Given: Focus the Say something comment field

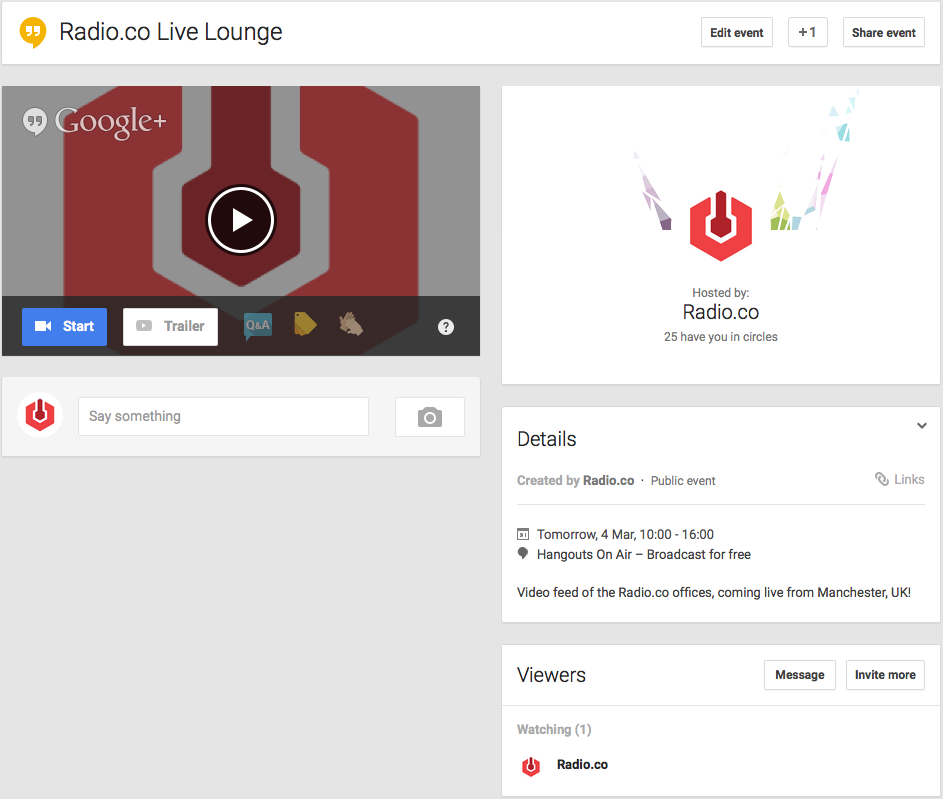Looking at the screenshot, I should click(x=223, y=416).
